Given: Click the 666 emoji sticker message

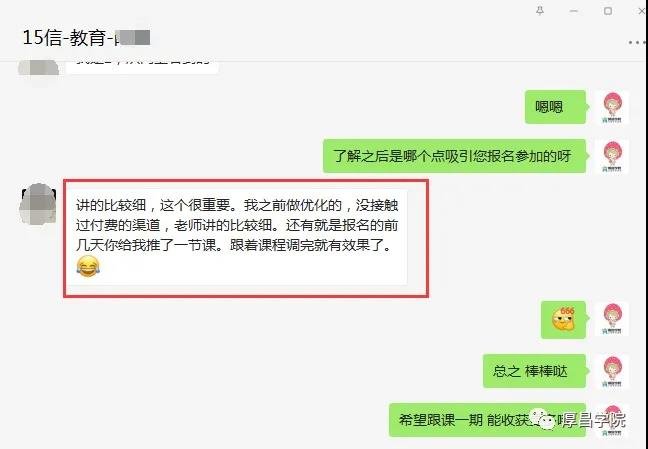Looking at the screenshot, I should (x=563, y=320).
